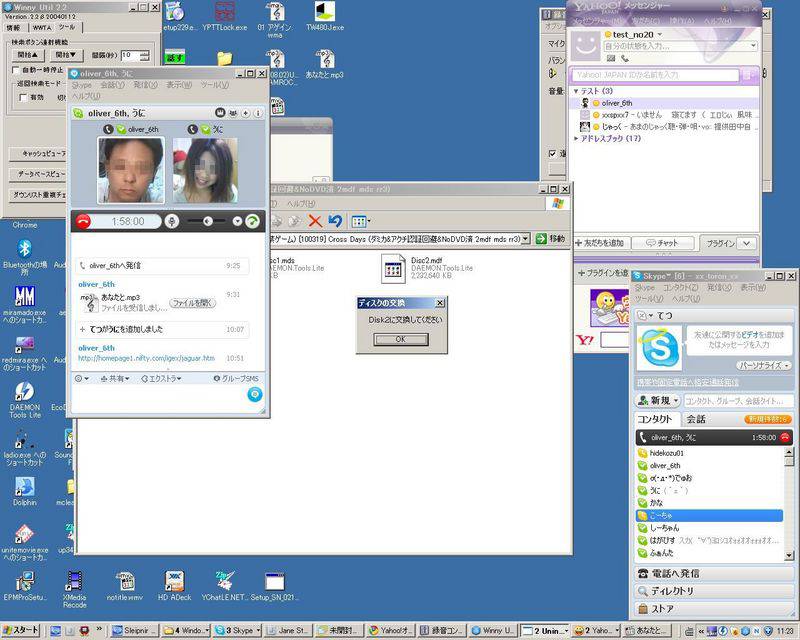Switch to the WWTA tab in Winny Util
This screenshot has height=640, width=800.
(42, 27)
